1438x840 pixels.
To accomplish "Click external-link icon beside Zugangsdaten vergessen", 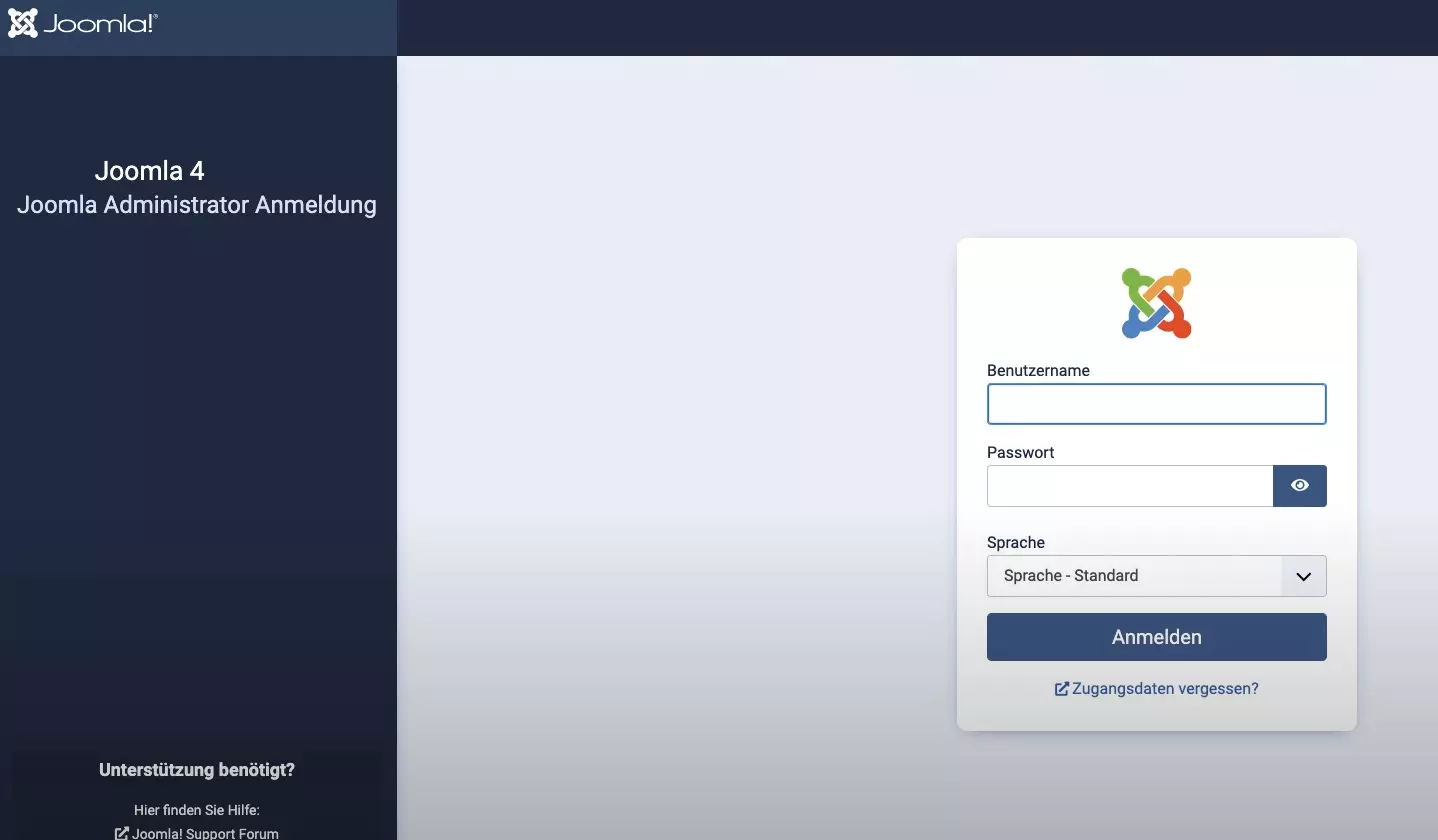I will click(x=1062, y=689).
